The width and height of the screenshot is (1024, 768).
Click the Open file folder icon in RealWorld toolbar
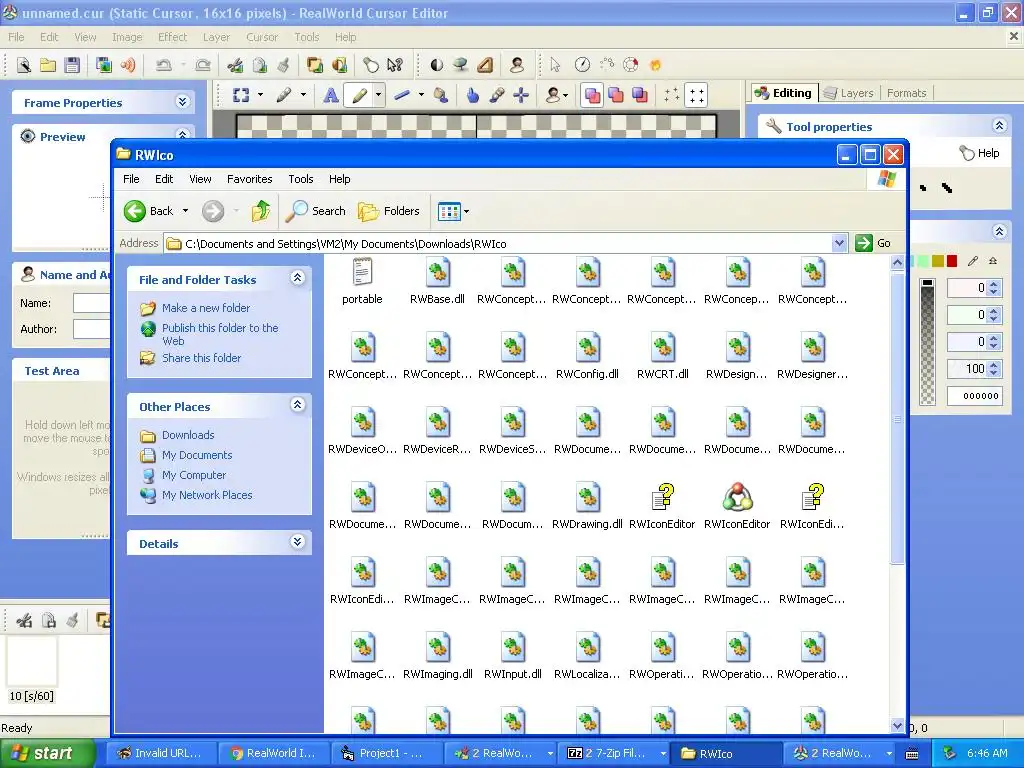point(48,65)
